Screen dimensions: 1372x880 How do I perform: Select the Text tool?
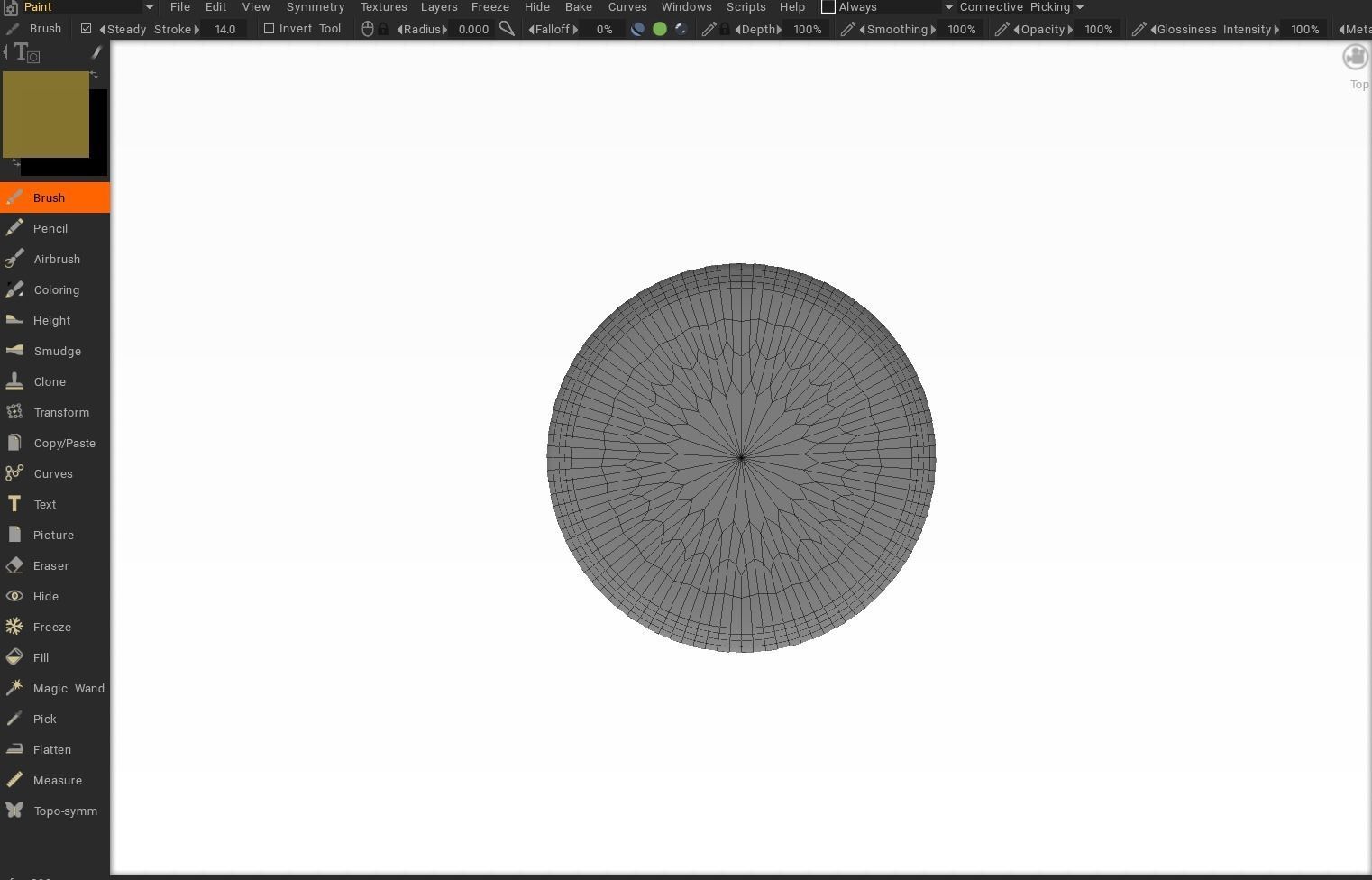point(55,504)
